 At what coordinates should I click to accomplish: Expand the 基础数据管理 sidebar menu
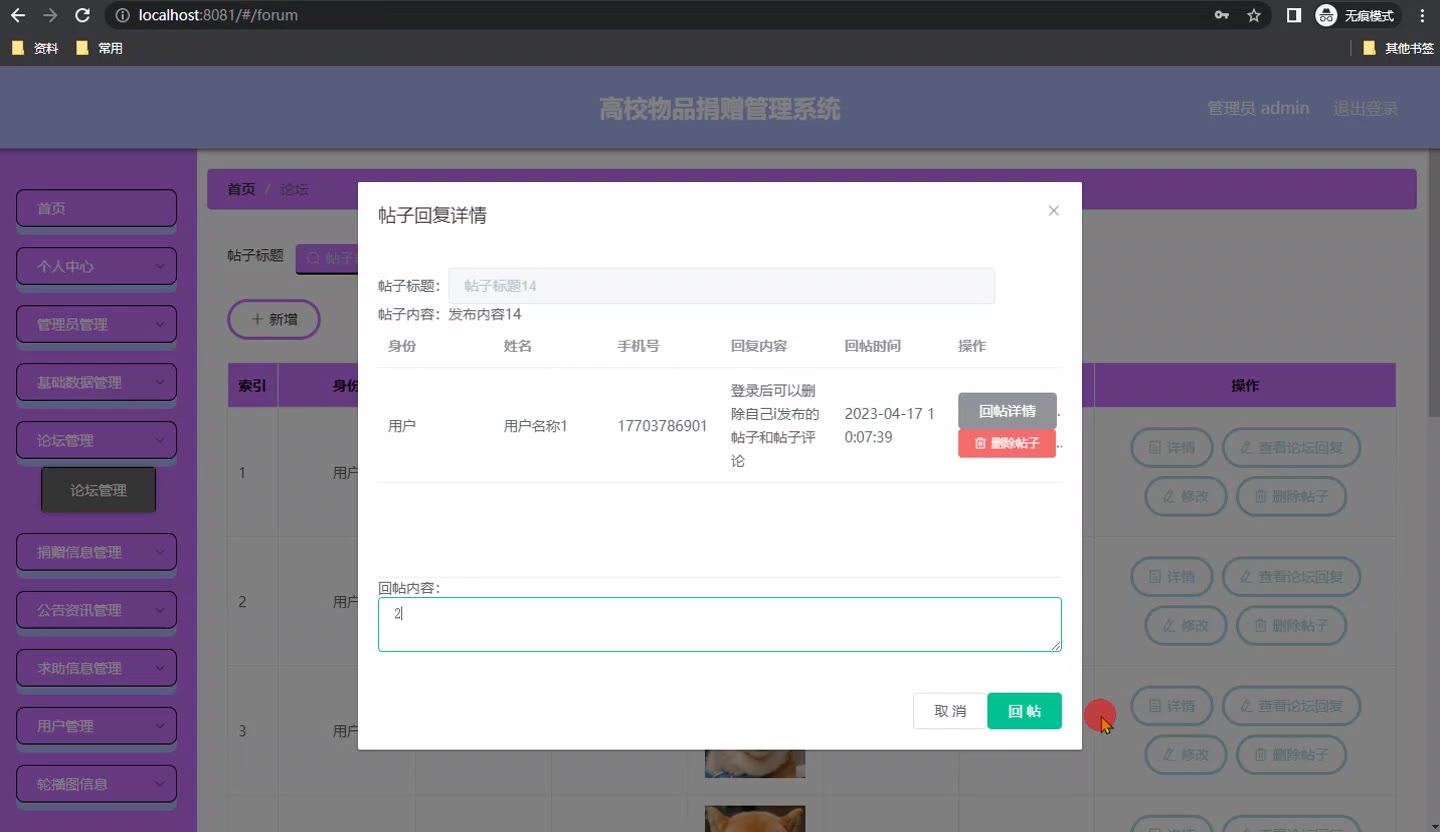point(97,382)
